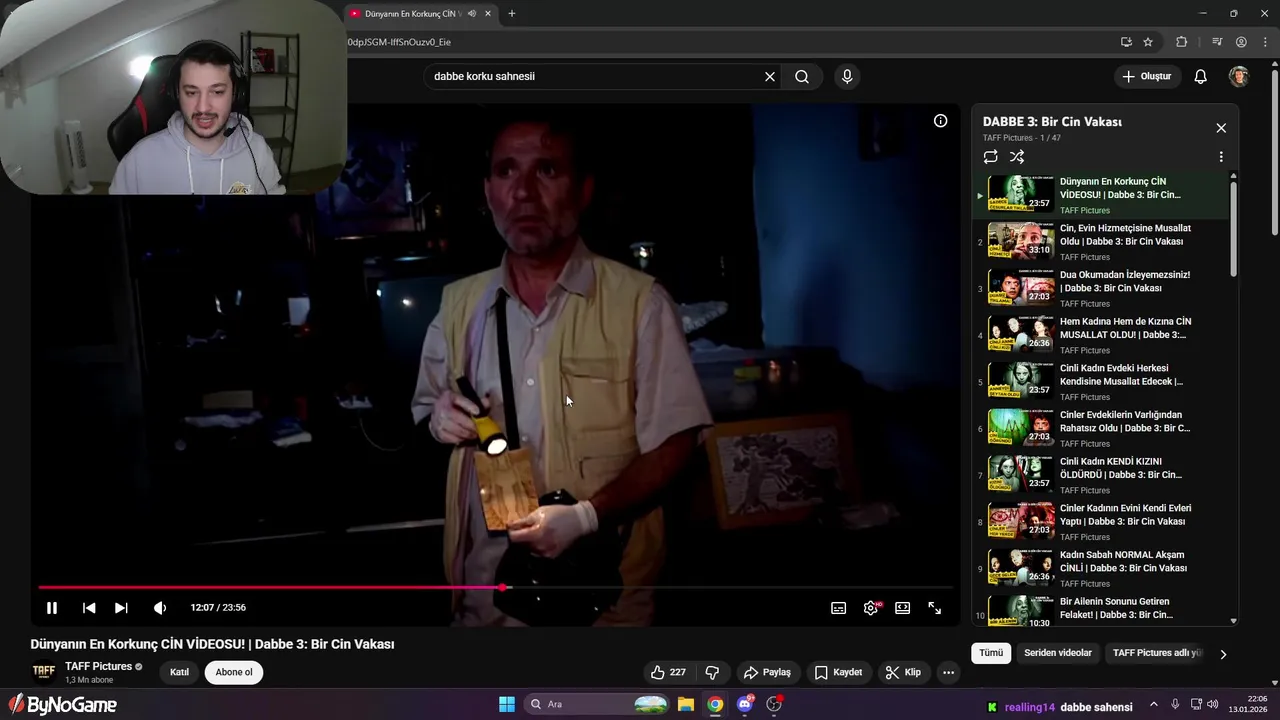Open Chrome three-dot menu

tap(1265, 42)
